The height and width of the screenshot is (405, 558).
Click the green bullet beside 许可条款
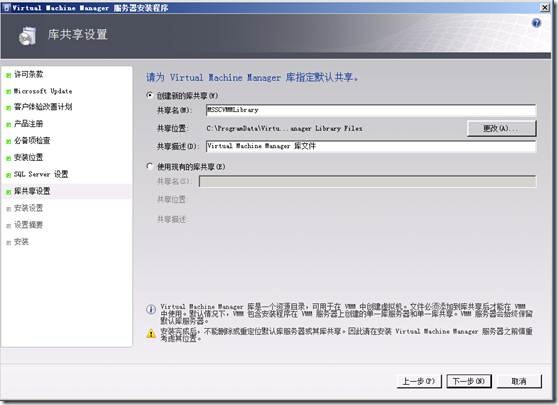pos(9,75)
